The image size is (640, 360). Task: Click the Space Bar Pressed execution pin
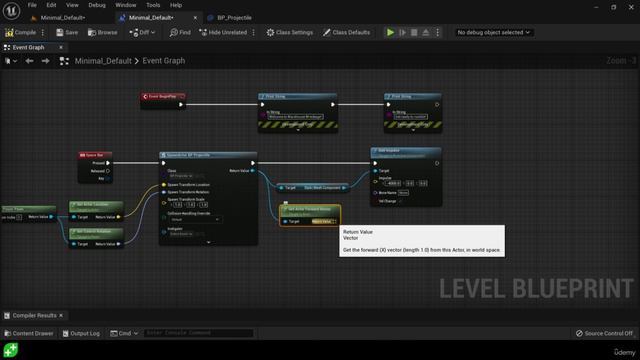pyautogui.click(x=108, y=163)
